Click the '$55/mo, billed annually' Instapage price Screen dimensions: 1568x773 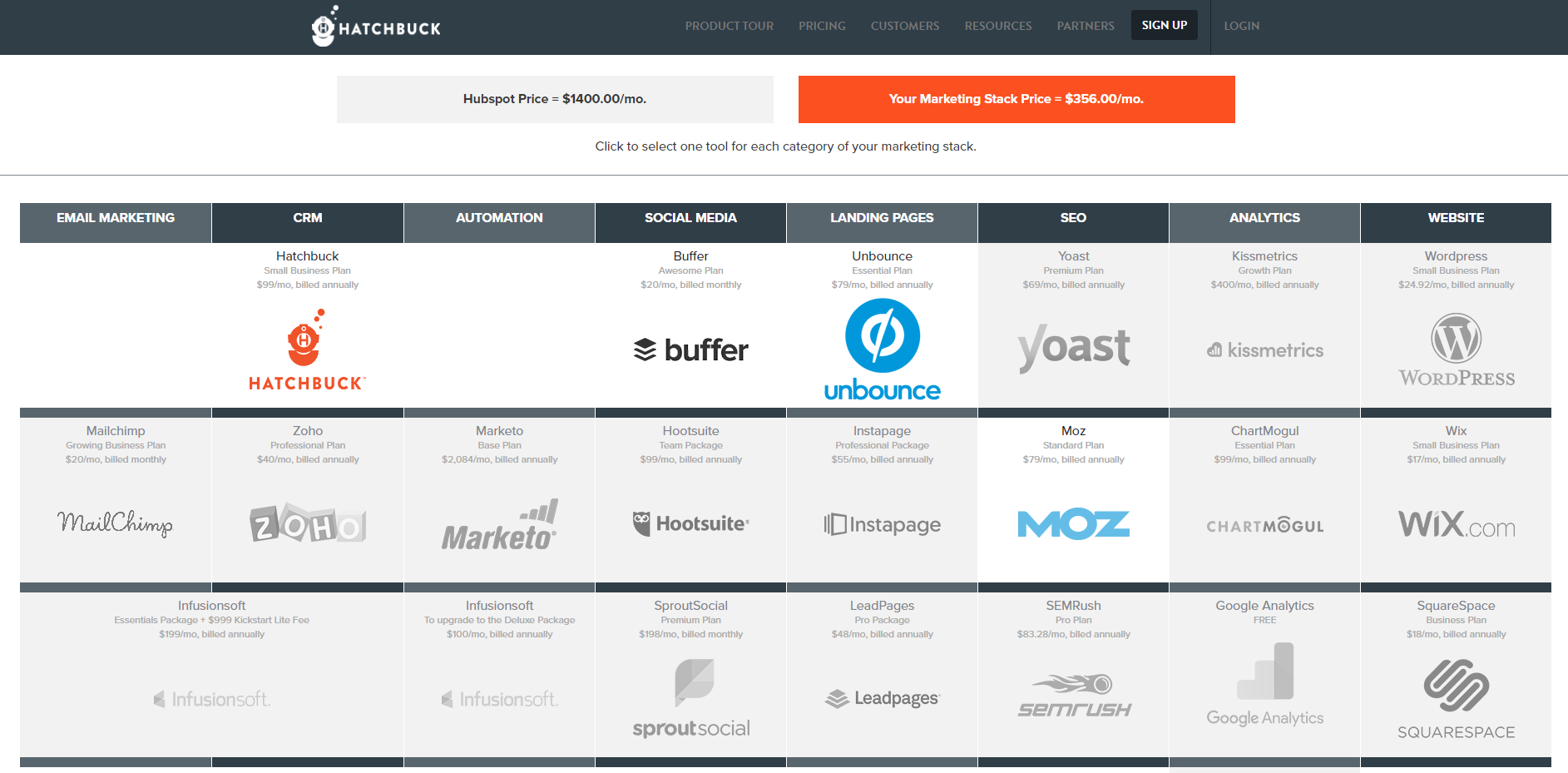[x=882, y=459]
